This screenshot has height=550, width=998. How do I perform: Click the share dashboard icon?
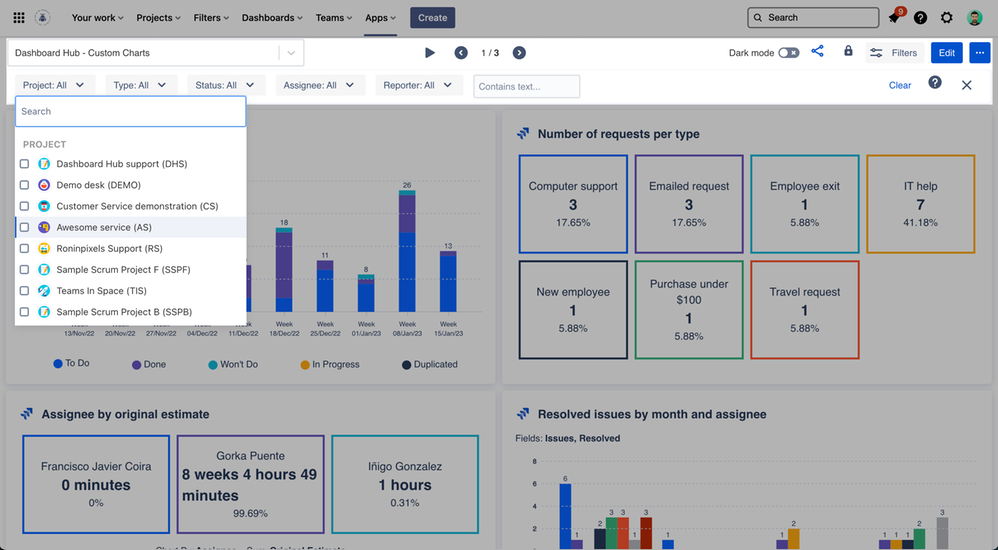click(x=817, y=52)
